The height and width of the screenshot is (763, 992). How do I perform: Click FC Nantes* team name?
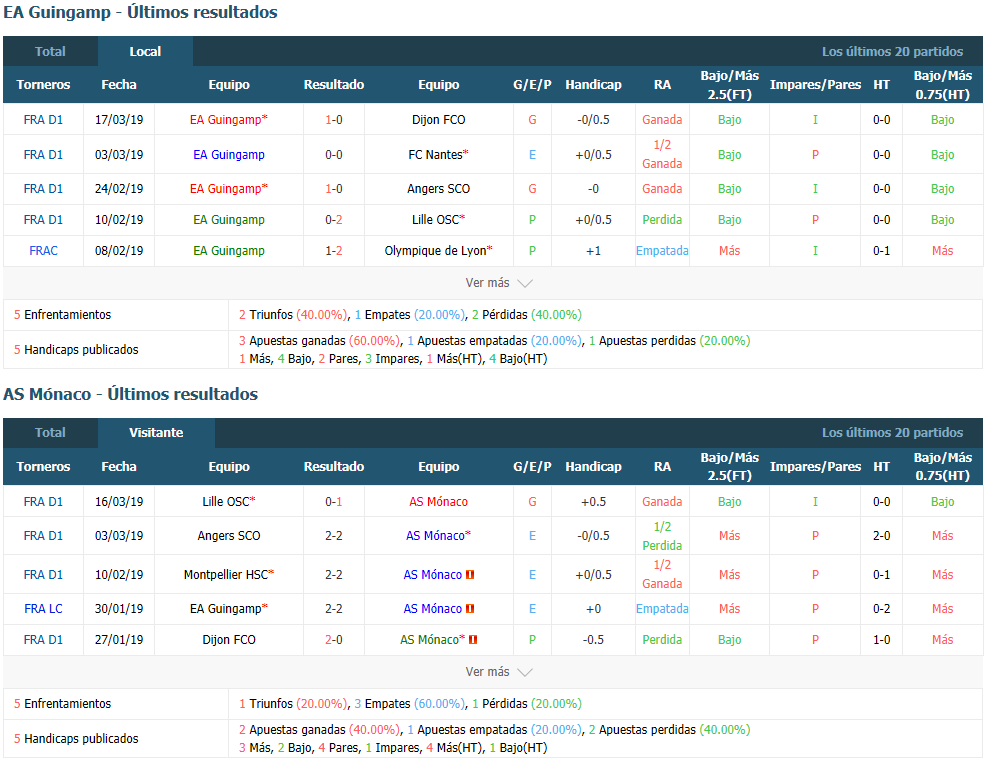tap(438, 154)
